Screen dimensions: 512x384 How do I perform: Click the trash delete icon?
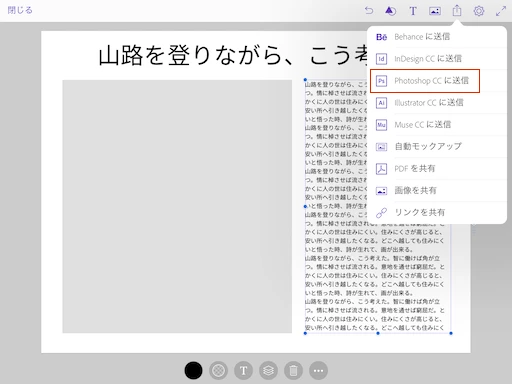293,370
